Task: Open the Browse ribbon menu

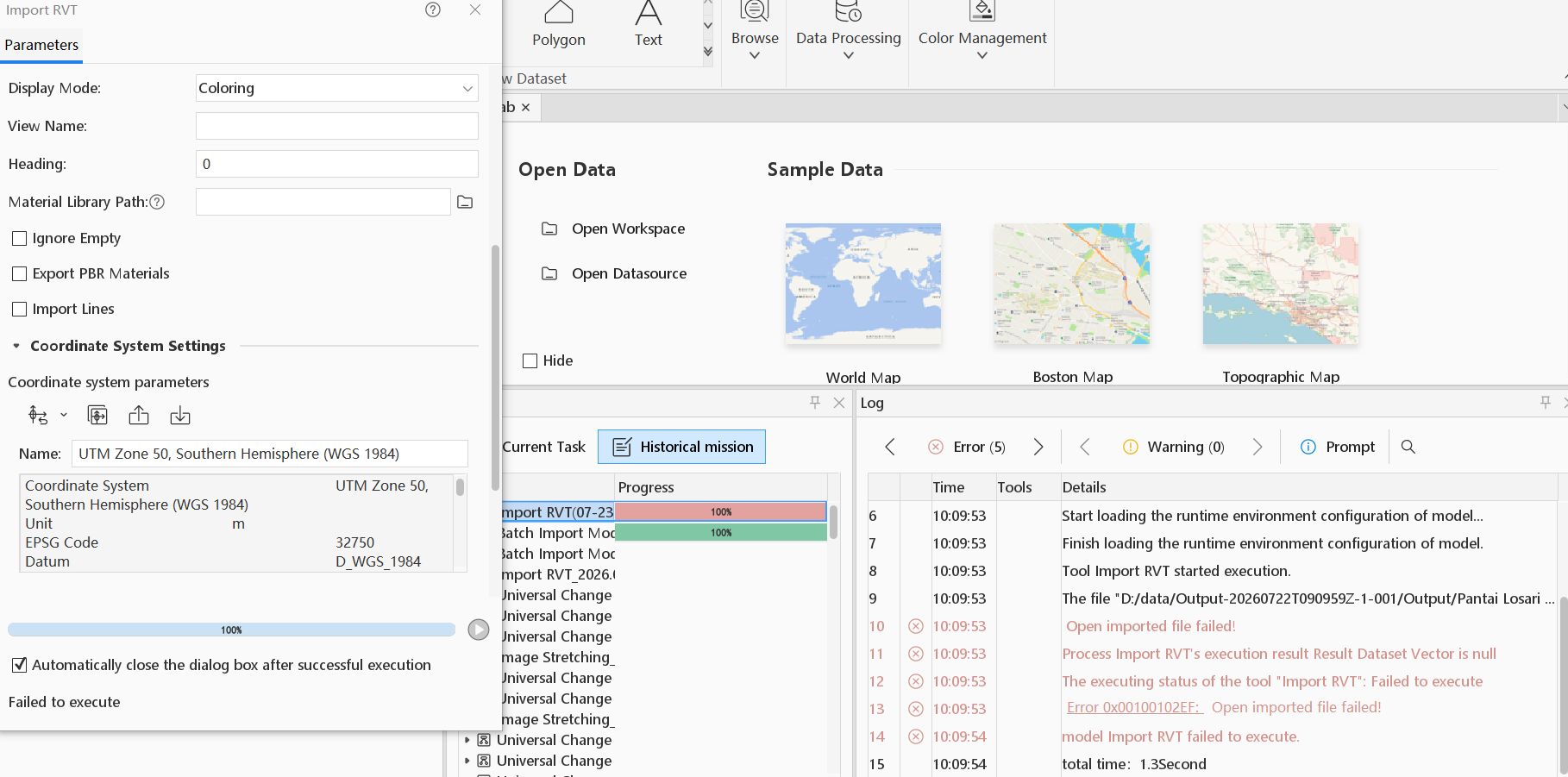Action: pyautogui.click(x=755, y=32)
